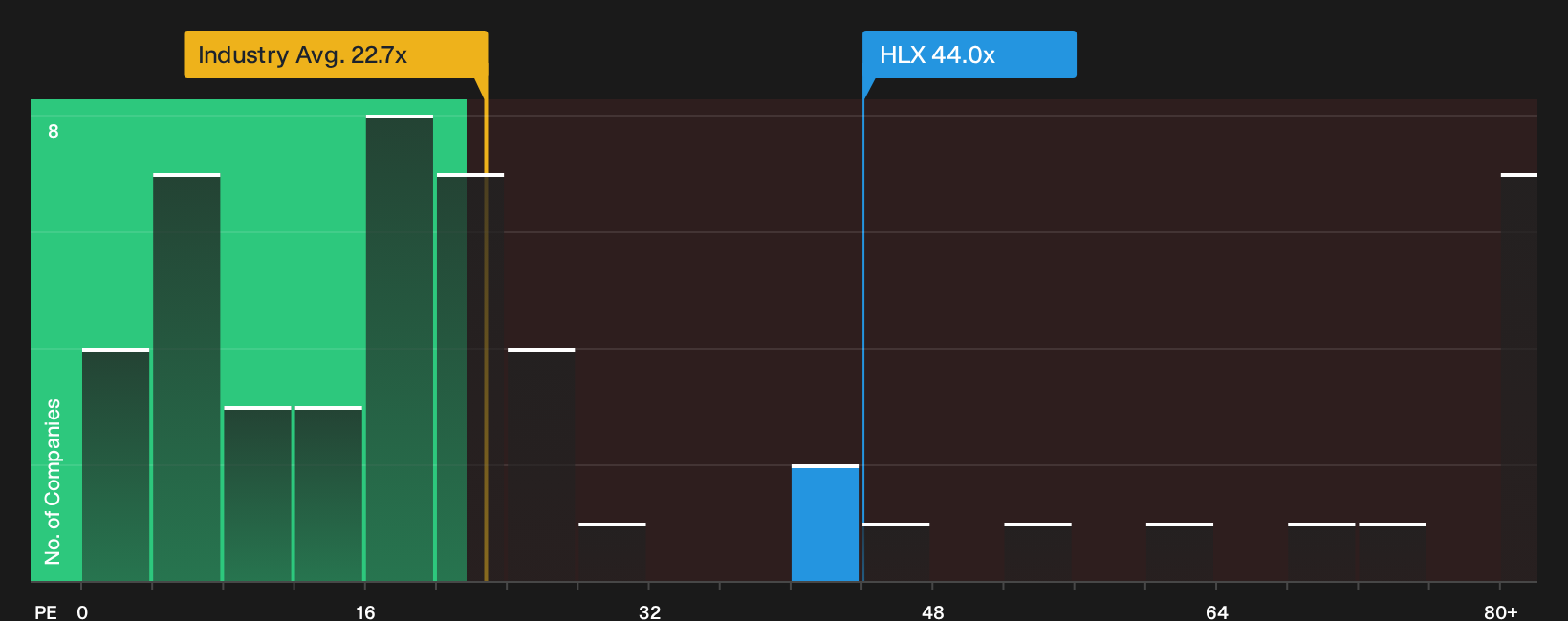Click the 80+ bar at right edge
The image size is (1568, 621).
coord(1519,377)
